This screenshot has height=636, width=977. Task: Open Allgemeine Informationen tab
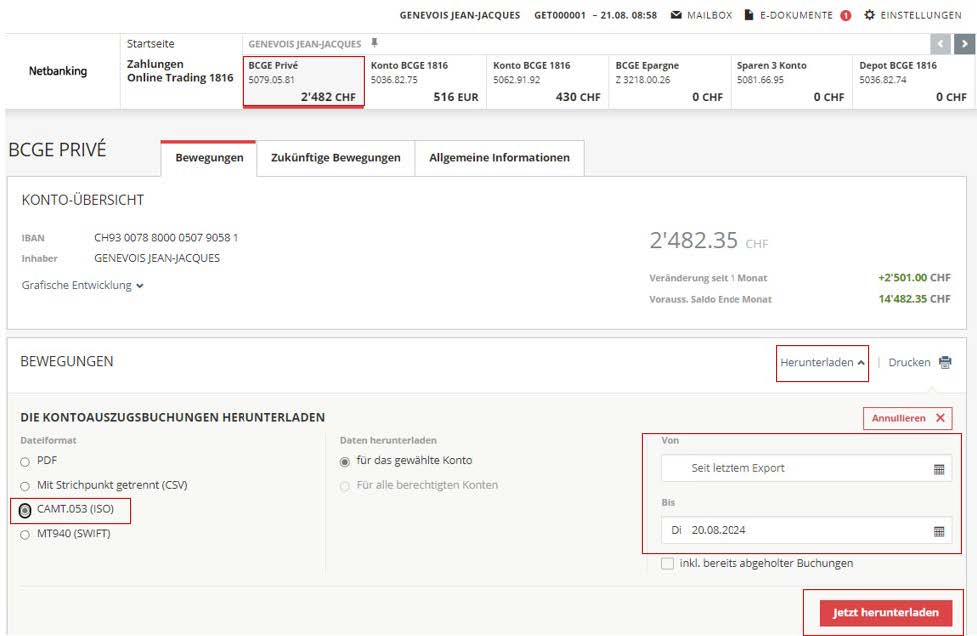(499, 158)
